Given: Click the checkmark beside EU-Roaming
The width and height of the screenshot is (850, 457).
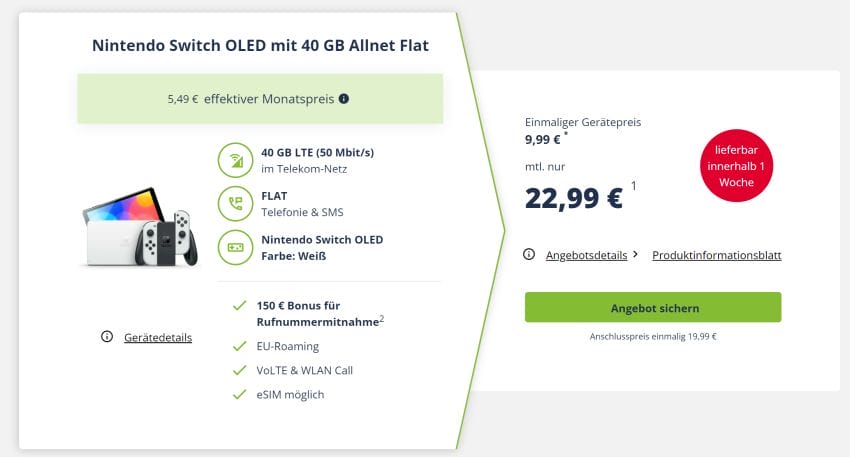Looking at the screenshot, I should [x=240, y=346].
